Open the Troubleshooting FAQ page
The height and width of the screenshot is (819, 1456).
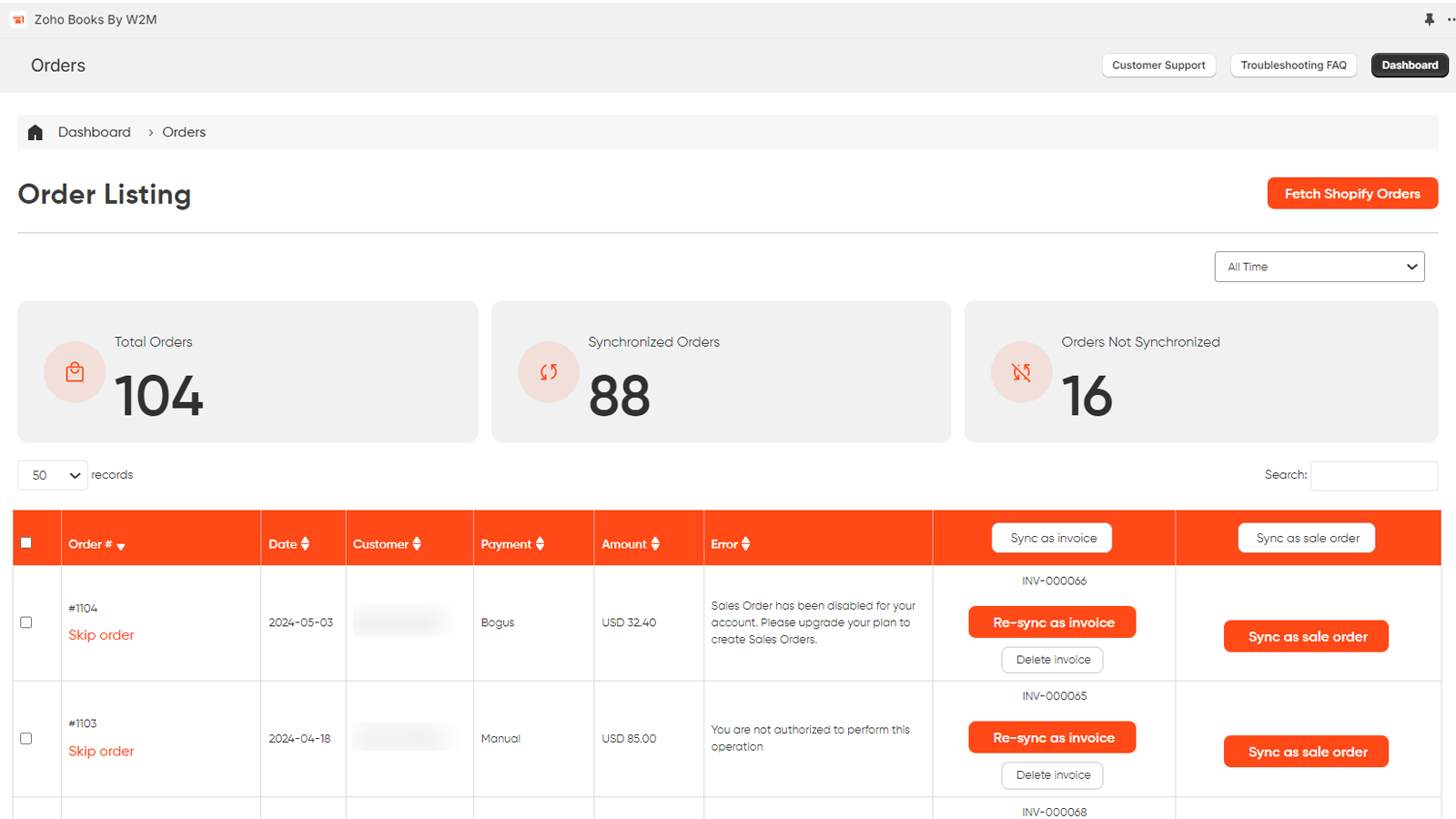coord(1293,66)
